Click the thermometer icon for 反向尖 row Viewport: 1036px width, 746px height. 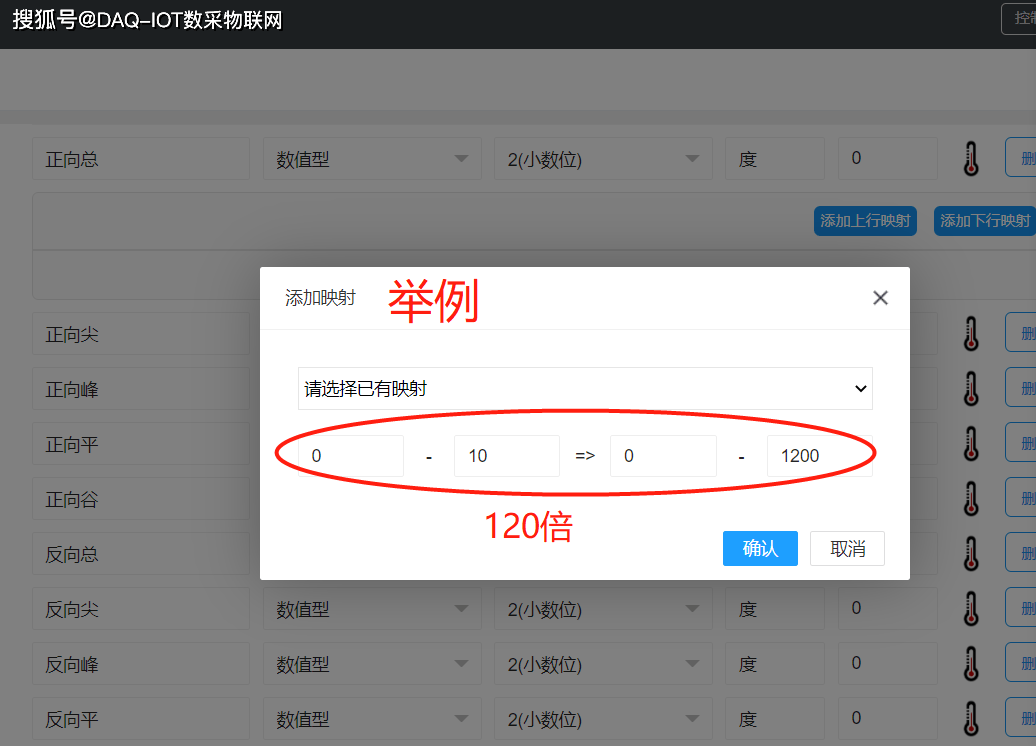point(969,607)
